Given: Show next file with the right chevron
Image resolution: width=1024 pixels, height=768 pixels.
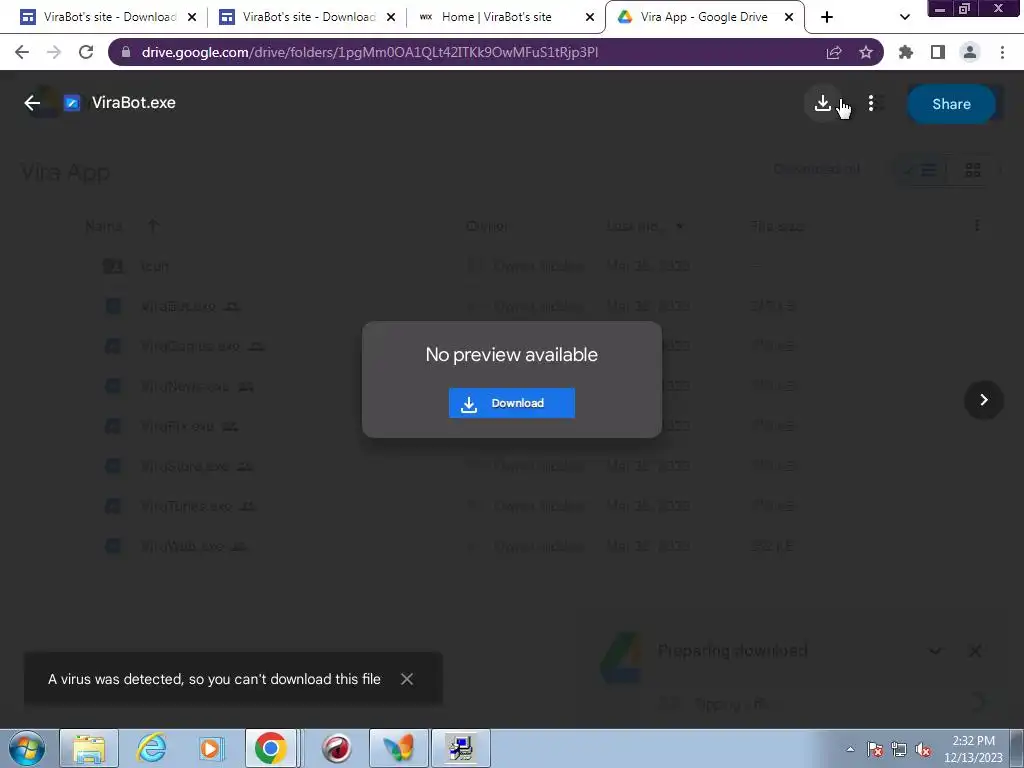Looking at the screenshot, I should [984, 400].
